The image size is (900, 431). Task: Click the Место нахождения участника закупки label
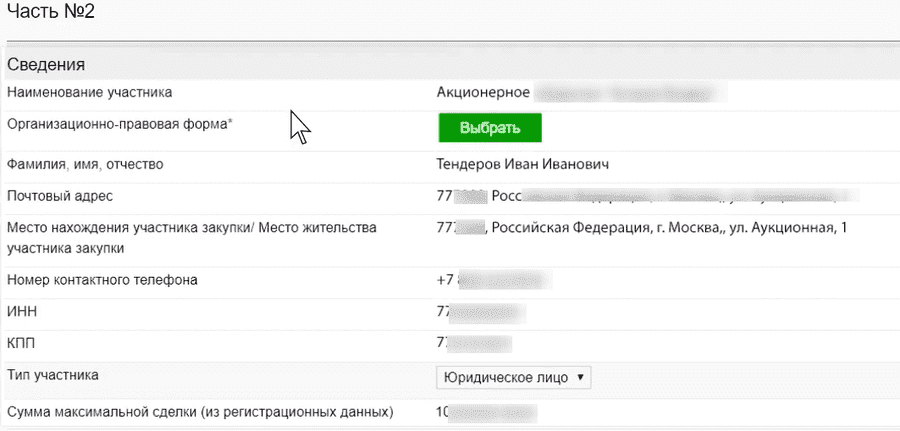click(192, 238)
